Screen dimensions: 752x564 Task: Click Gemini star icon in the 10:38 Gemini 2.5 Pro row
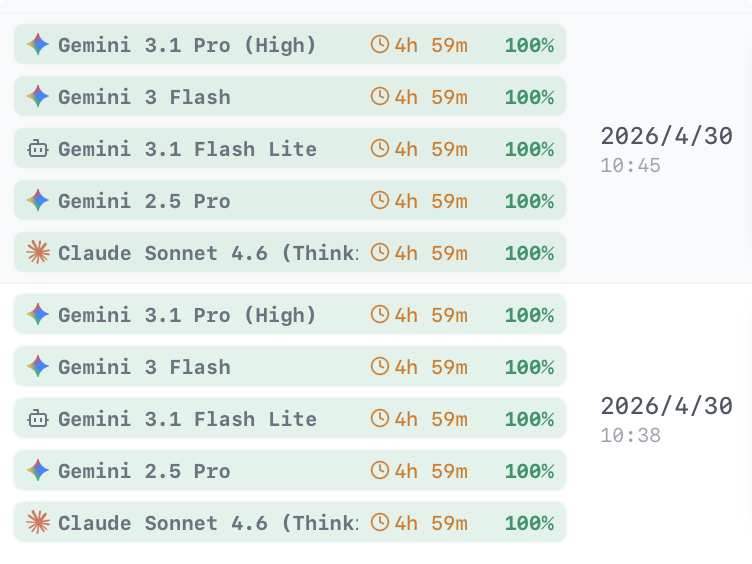(38, 470)
